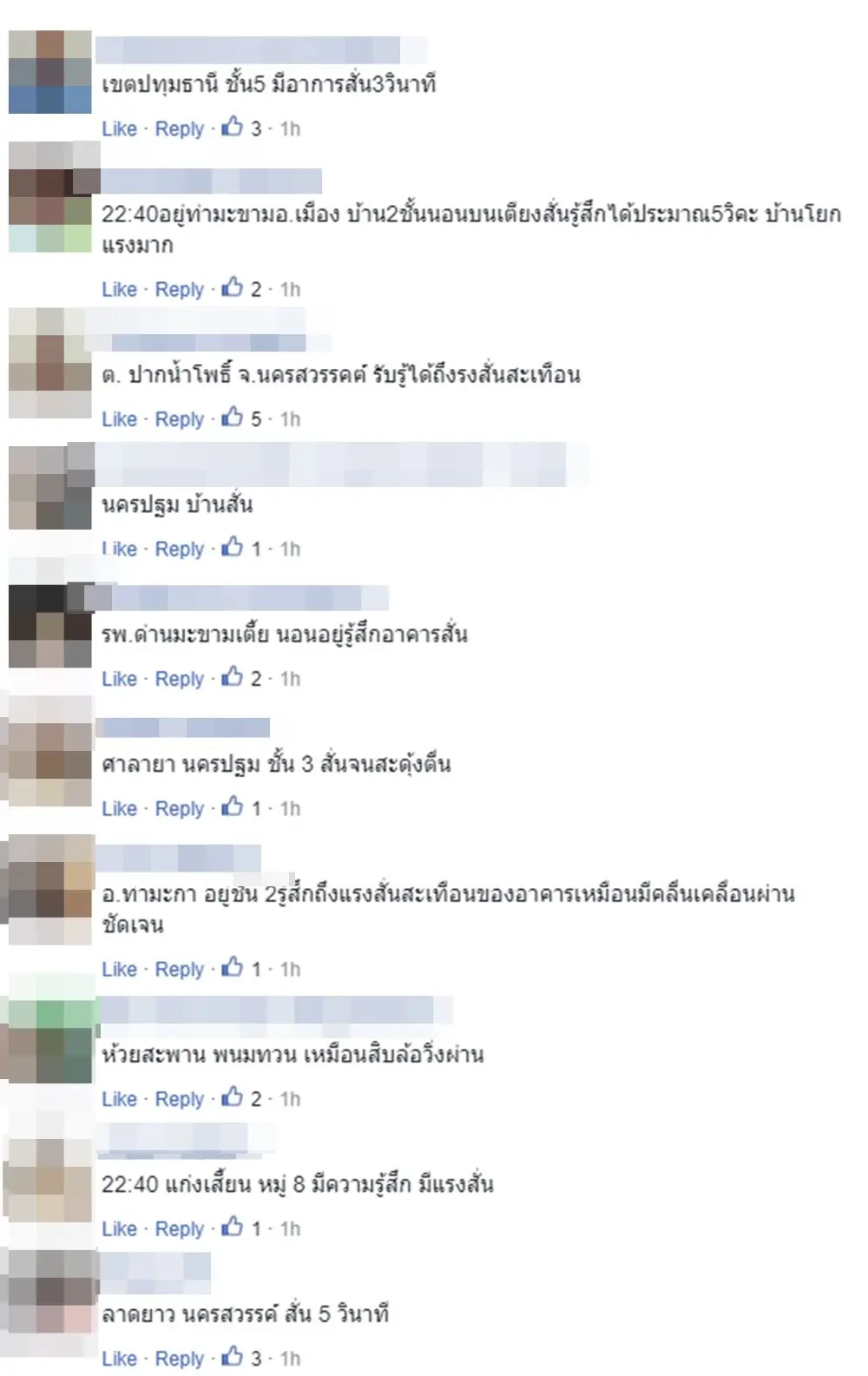Reply to the รพ.ด่านมะขามเตี้ย comment
The width and height of the screenshot is (868, 1376).
click(x=179, y=679)
